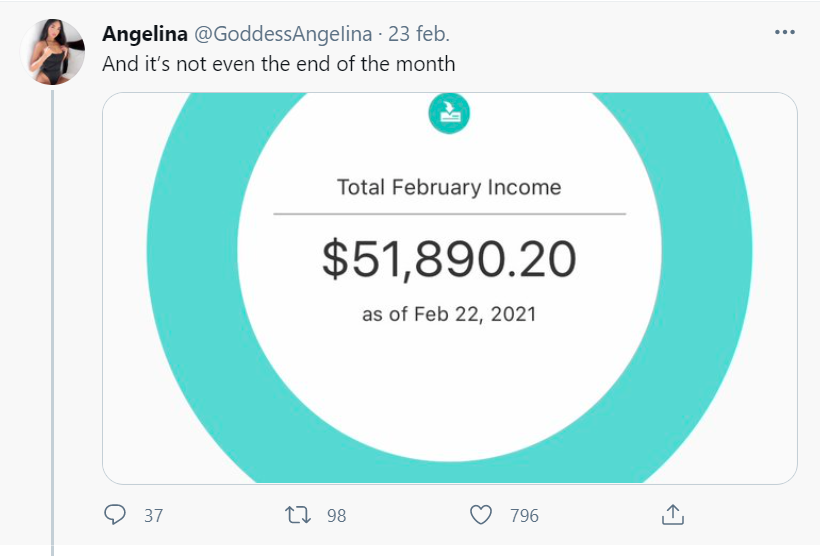Click the horizontal divider line under the heading

tap(449, 214)
